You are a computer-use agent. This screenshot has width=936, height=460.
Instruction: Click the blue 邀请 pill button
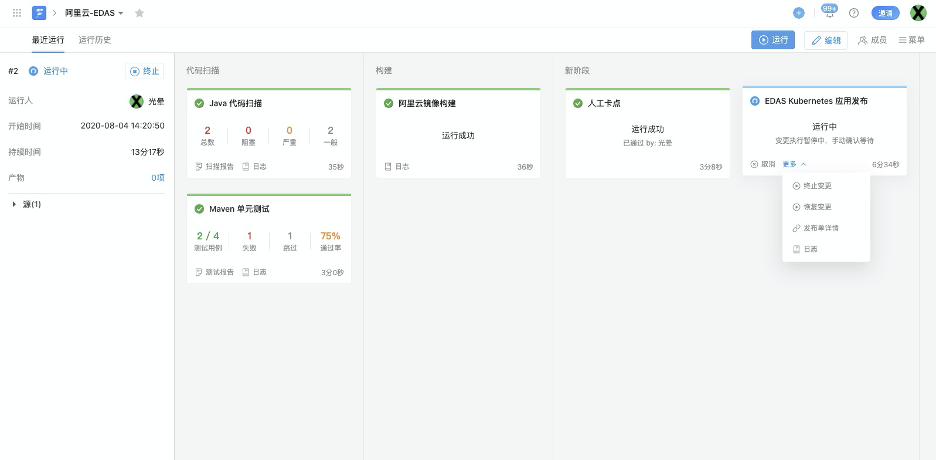click(885, 13)
